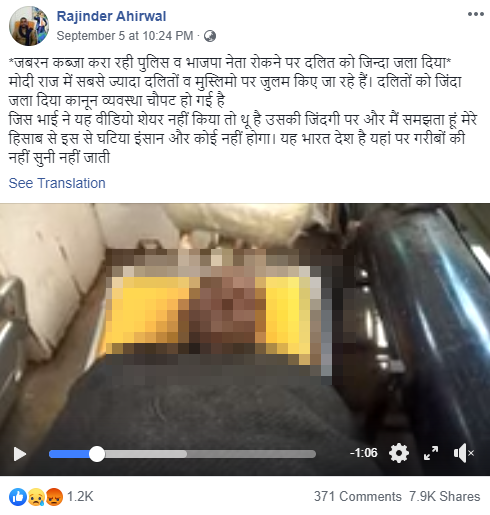Seek to the buffered end of timeline
This screenshot has width=490, height=515.
186,454
